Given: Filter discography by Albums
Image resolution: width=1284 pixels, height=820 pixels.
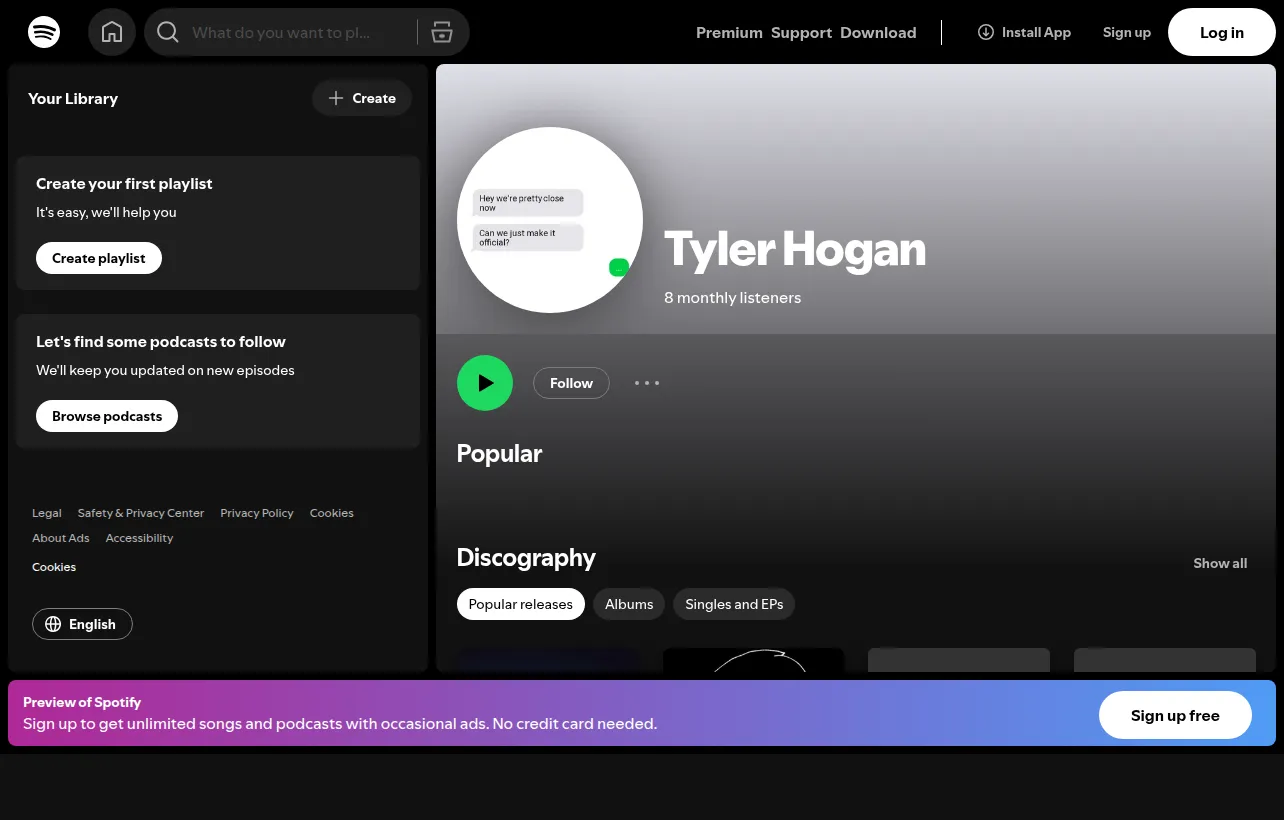Looking at the screenshot, I should (629, 604).
